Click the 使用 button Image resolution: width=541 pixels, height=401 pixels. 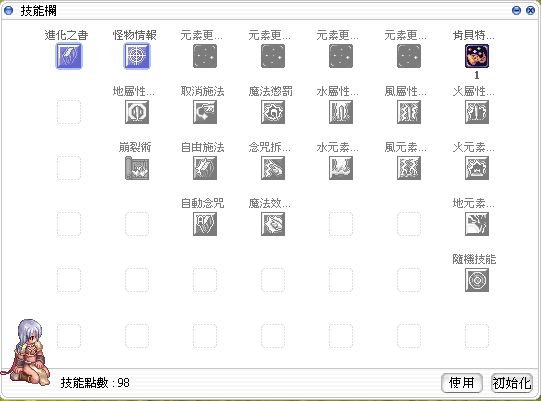tap(462, 383)
